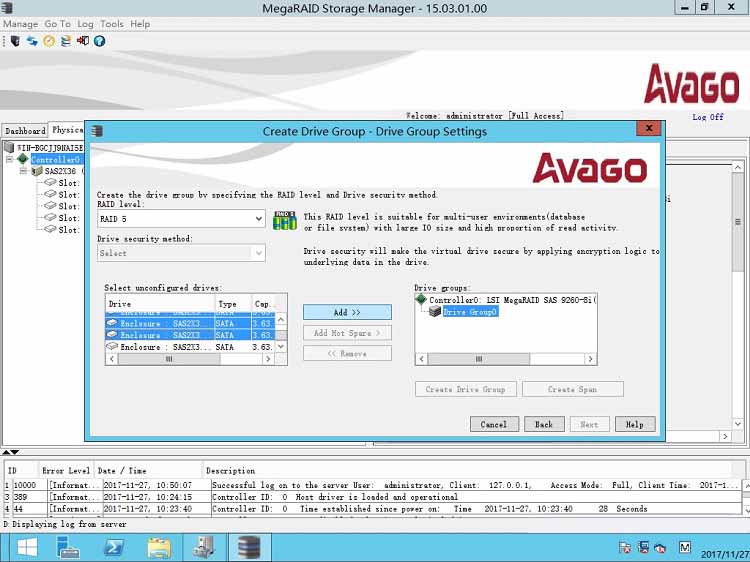
Task: Click the Add Hot Spare button
Action: tap(347, 333)
